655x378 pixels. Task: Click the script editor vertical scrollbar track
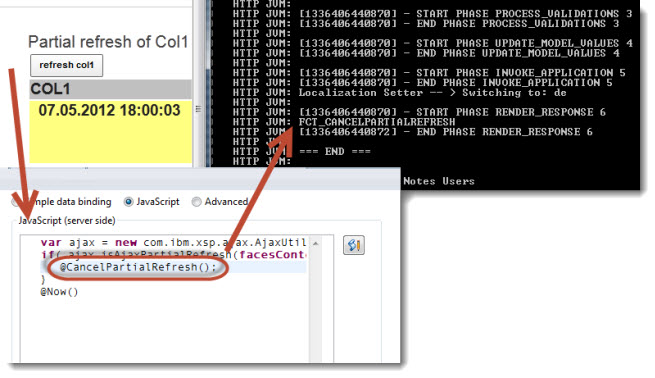click(316, 305)
